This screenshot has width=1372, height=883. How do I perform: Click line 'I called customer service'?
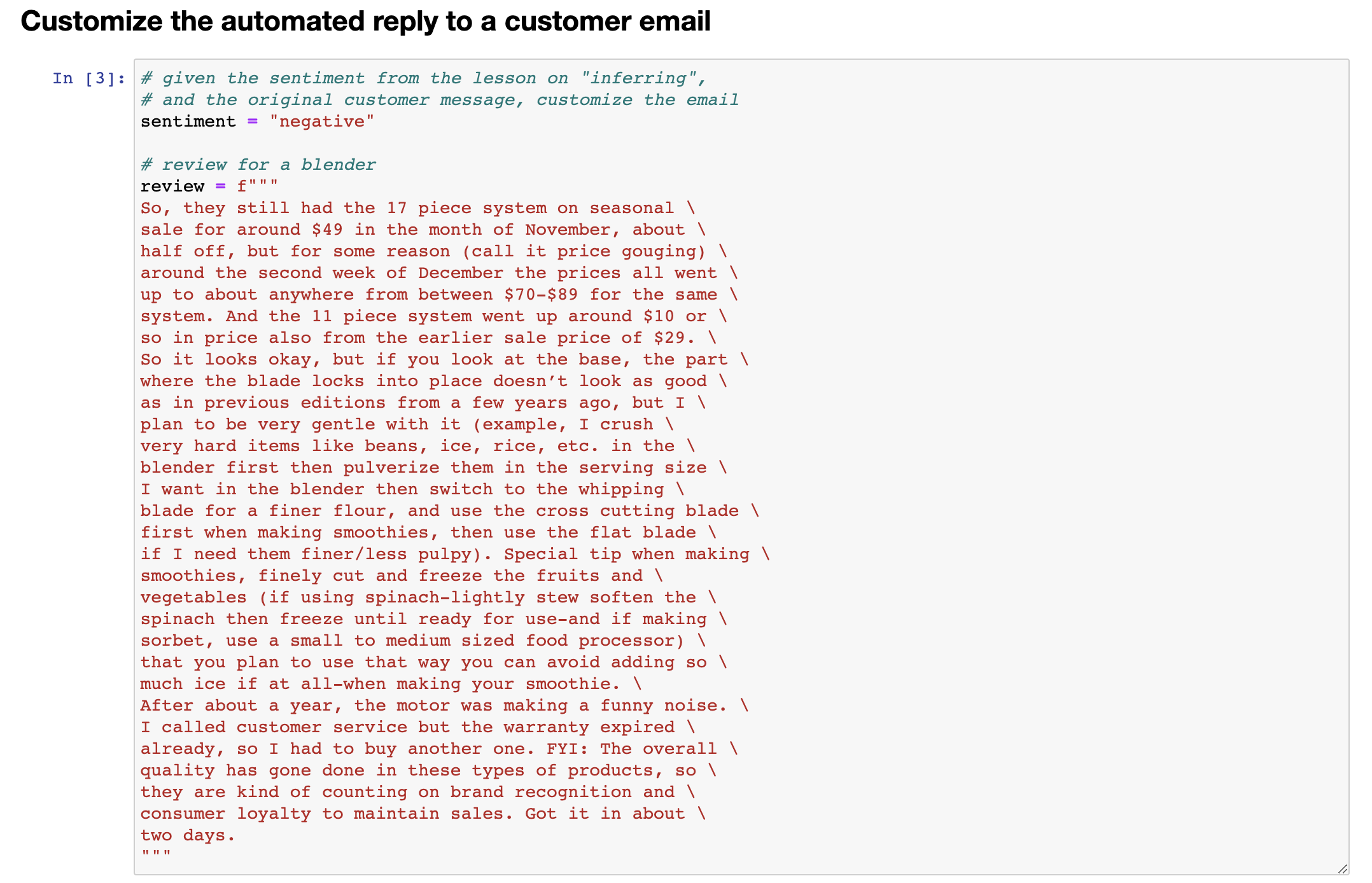tap(418, 727)
